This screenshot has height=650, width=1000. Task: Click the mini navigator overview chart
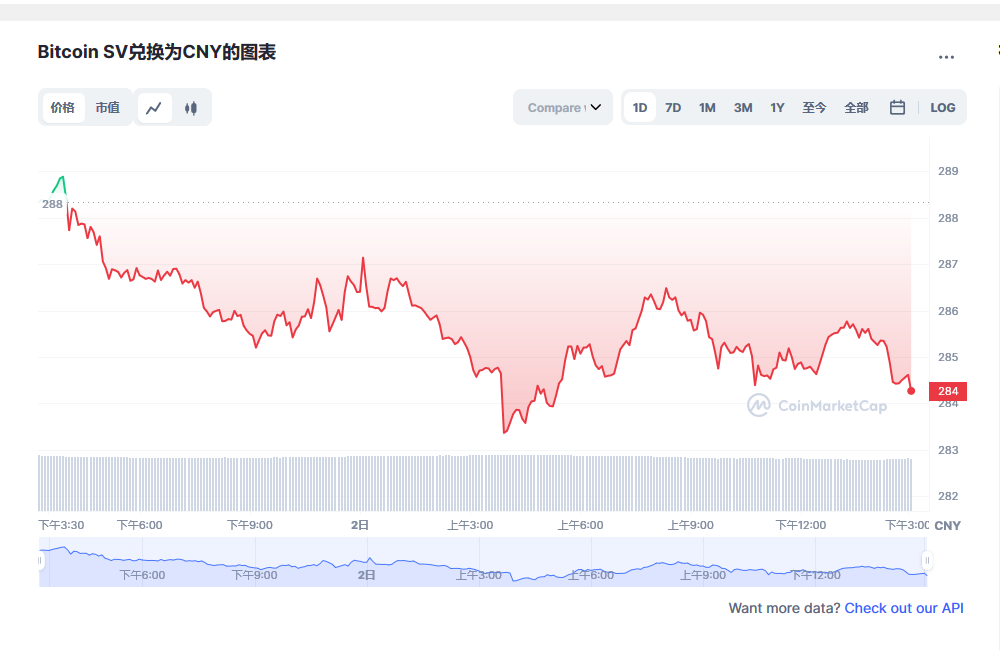[x=483, y=561]
